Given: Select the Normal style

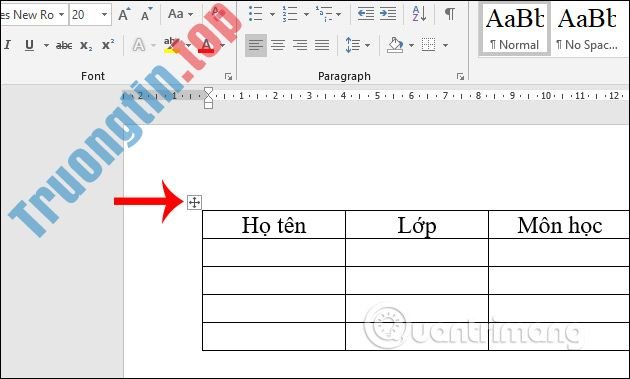Looking at the screenshot, I should 514,29.
